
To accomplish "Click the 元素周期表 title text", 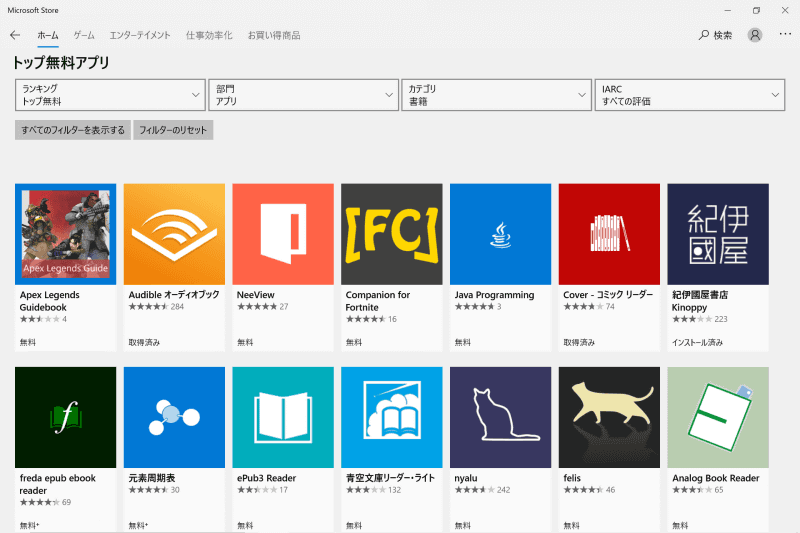I will [152, 478].
